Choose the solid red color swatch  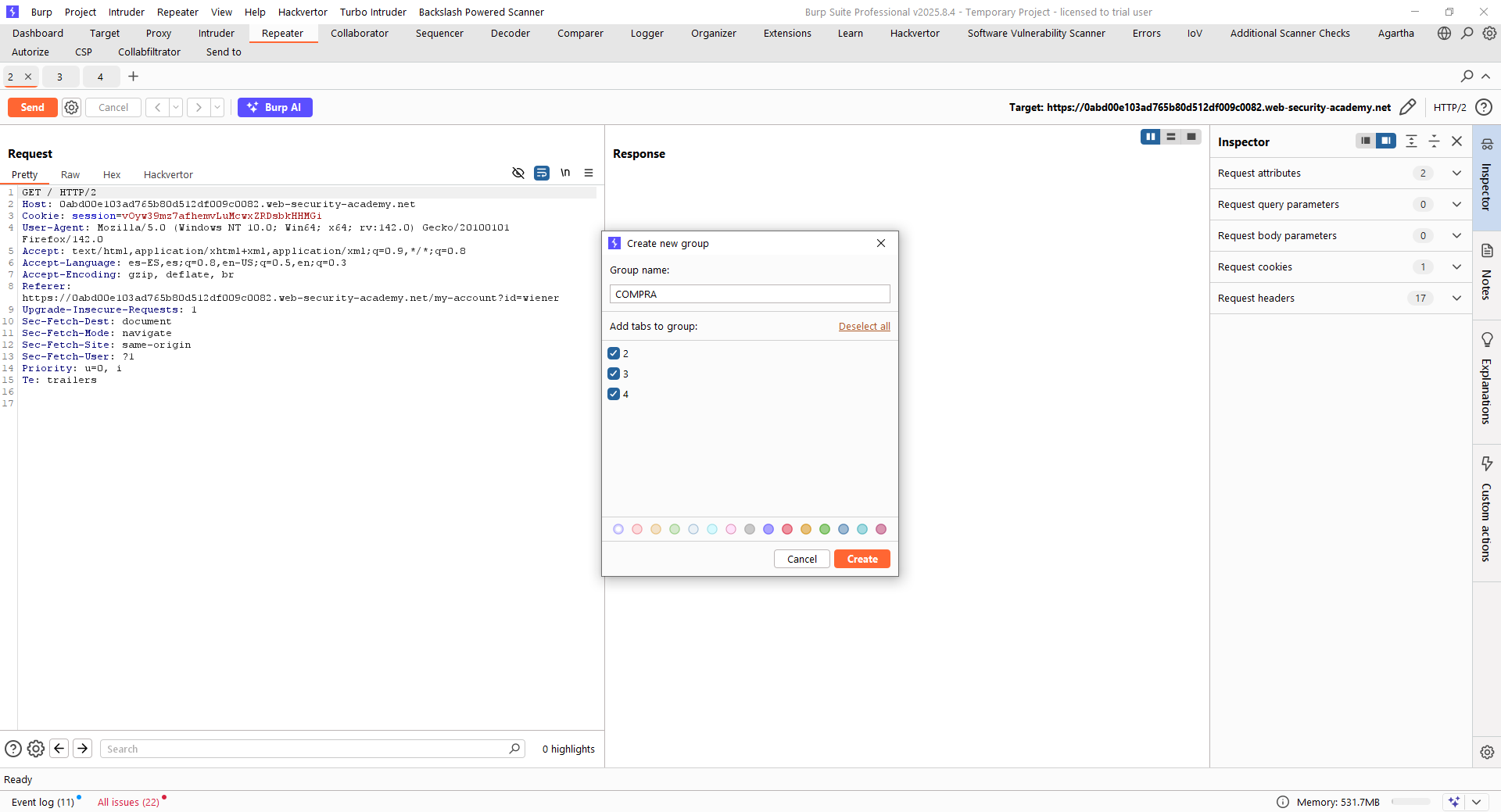(787, 530)
